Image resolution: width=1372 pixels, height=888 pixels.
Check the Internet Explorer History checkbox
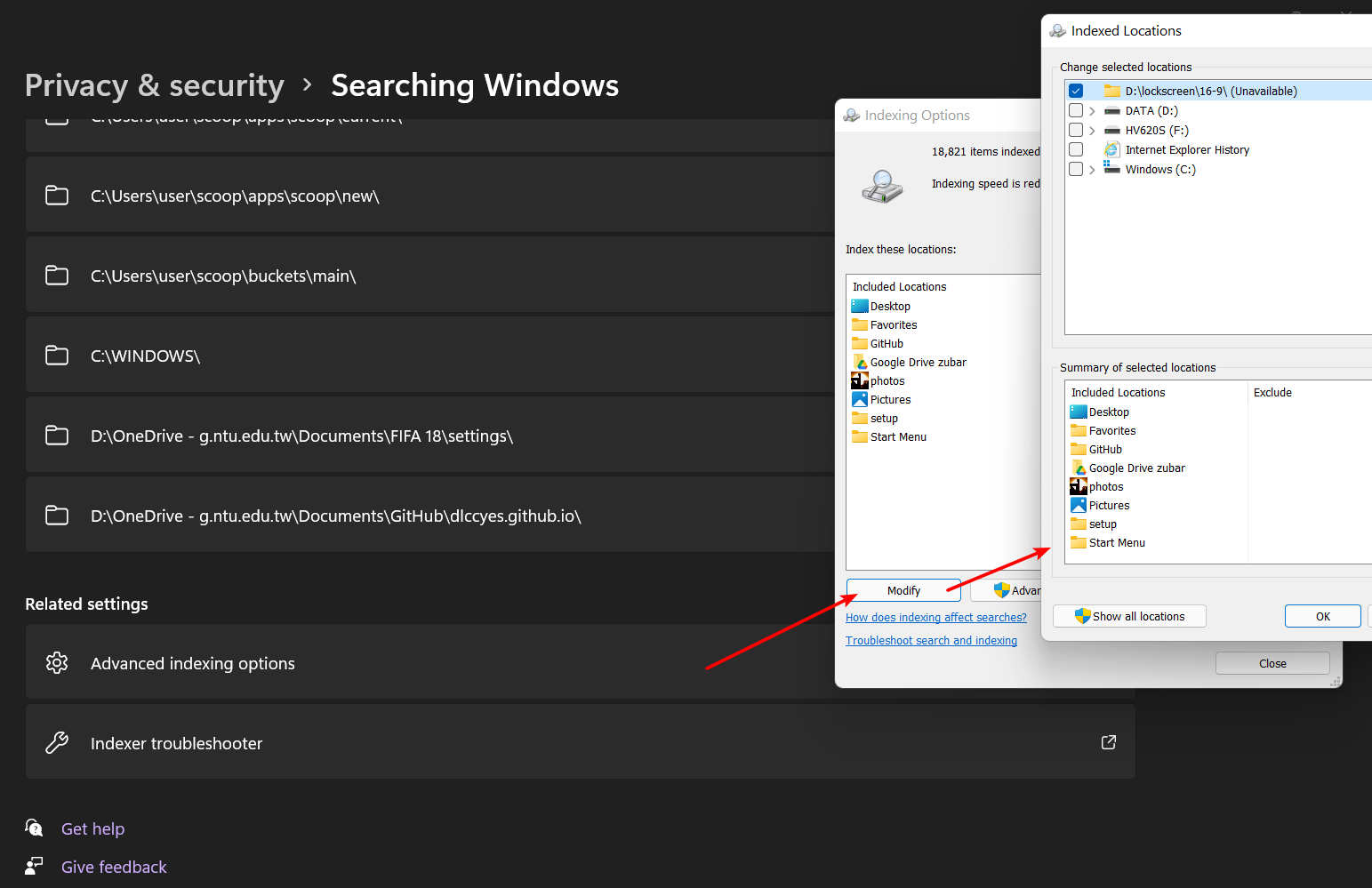1076,149
